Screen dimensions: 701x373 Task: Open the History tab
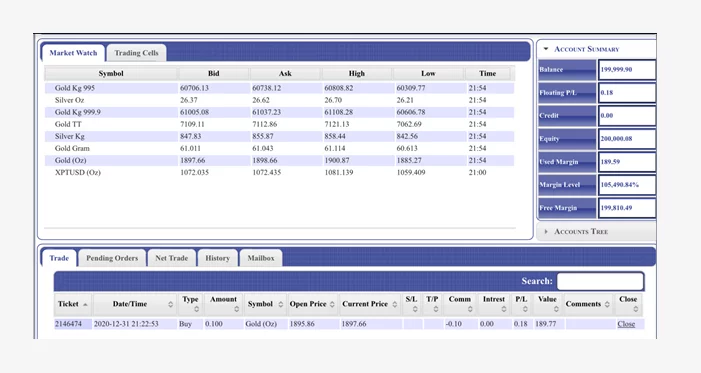pos(218,258)
